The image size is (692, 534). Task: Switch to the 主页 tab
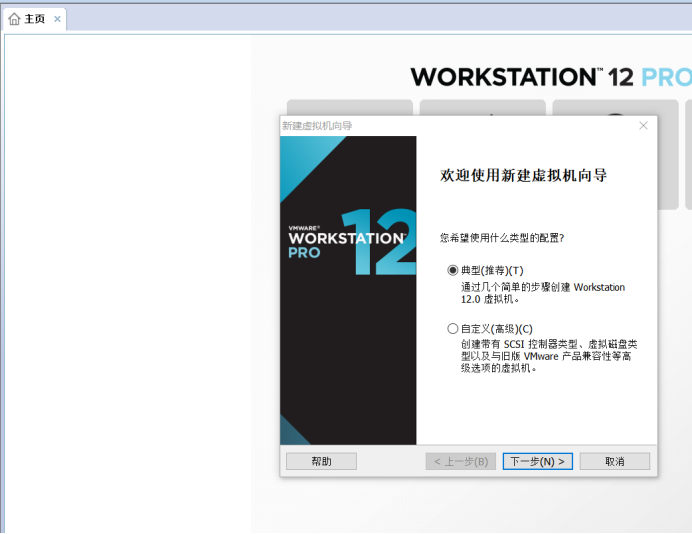[34, 19]
